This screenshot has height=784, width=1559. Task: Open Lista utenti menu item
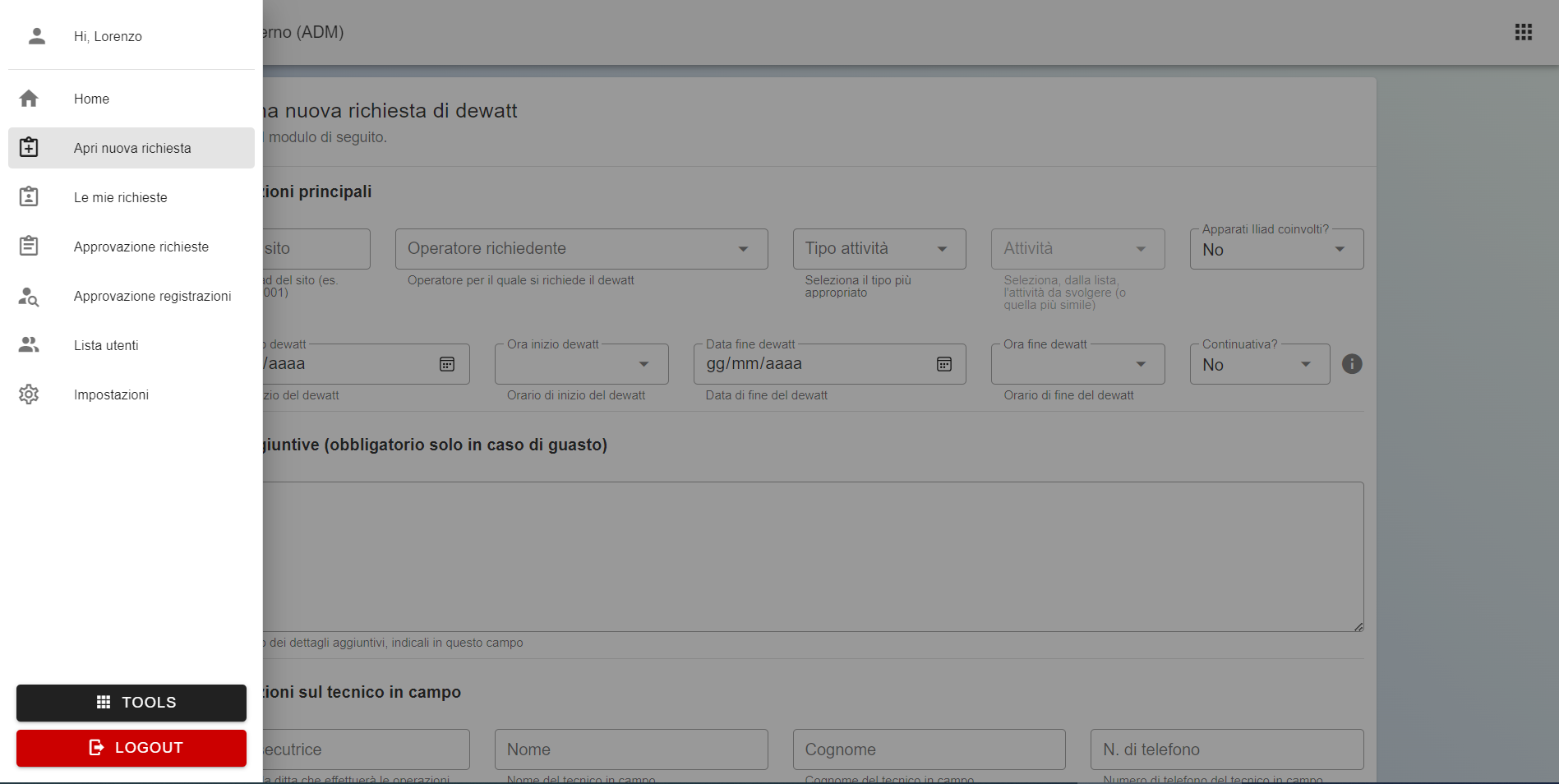[131, 345]
